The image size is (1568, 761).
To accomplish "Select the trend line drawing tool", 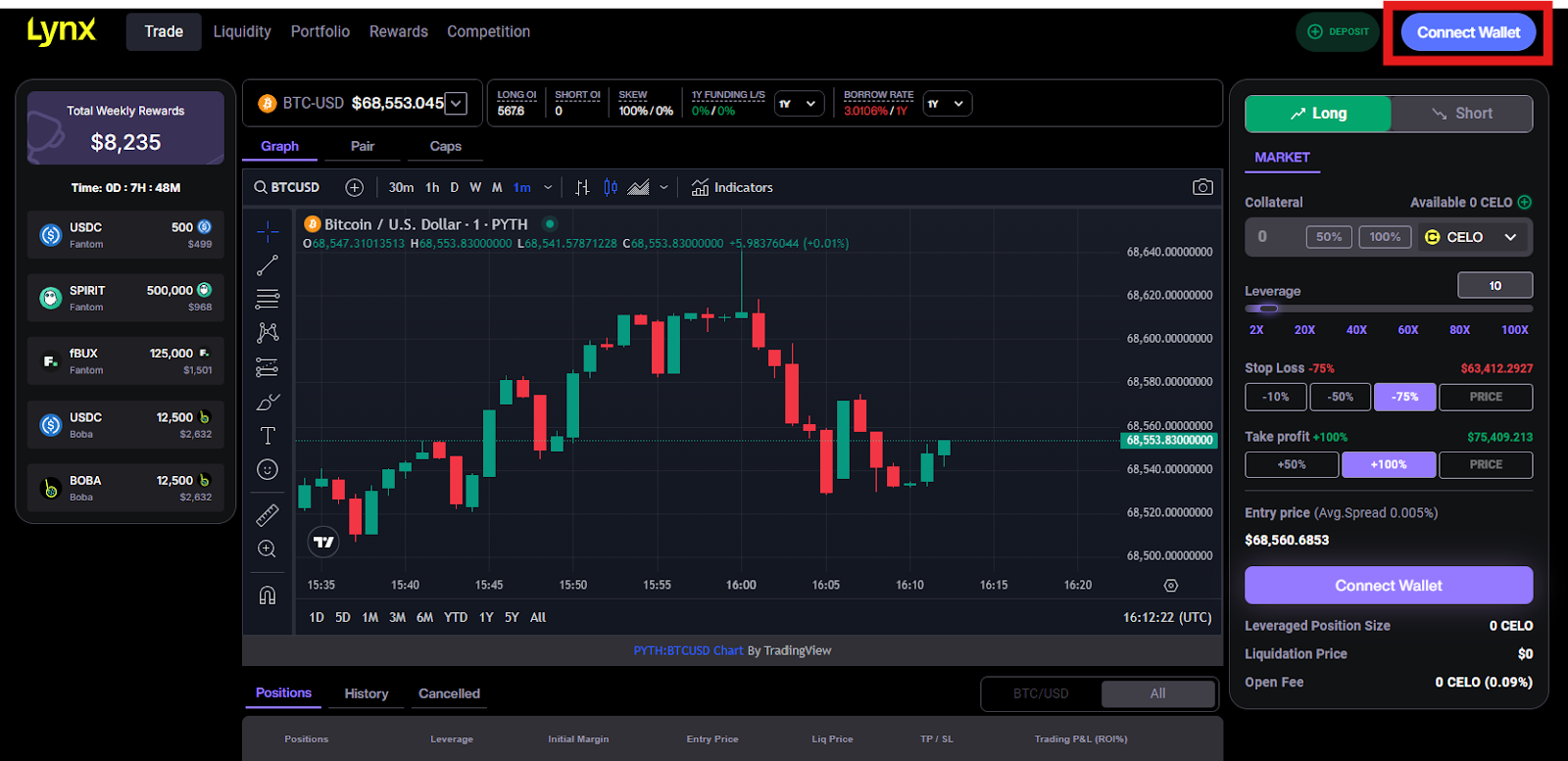I will (x=268, y=265).
